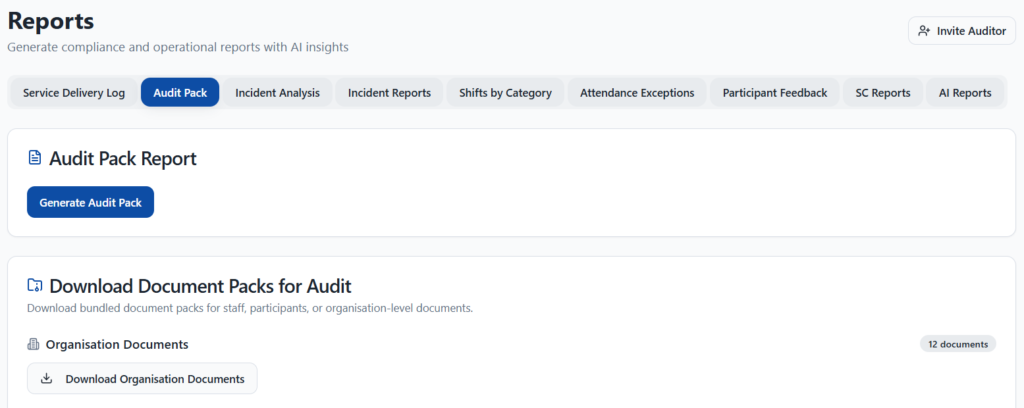Viewport: 1024px width, 408px height.
Task: Go to the Shifts by Category tab
Action: (505, 93)
